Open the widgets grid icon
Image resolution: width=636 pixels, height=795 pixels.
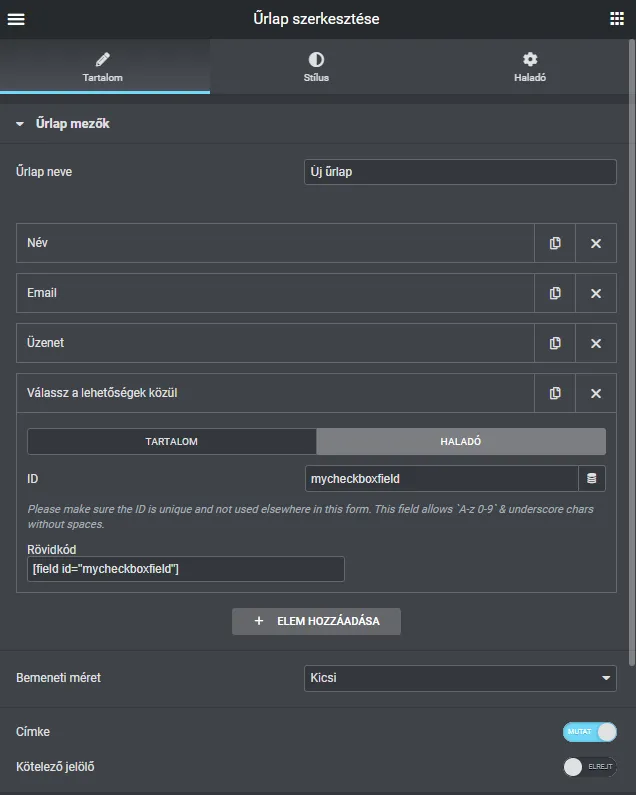pos(617,19)
